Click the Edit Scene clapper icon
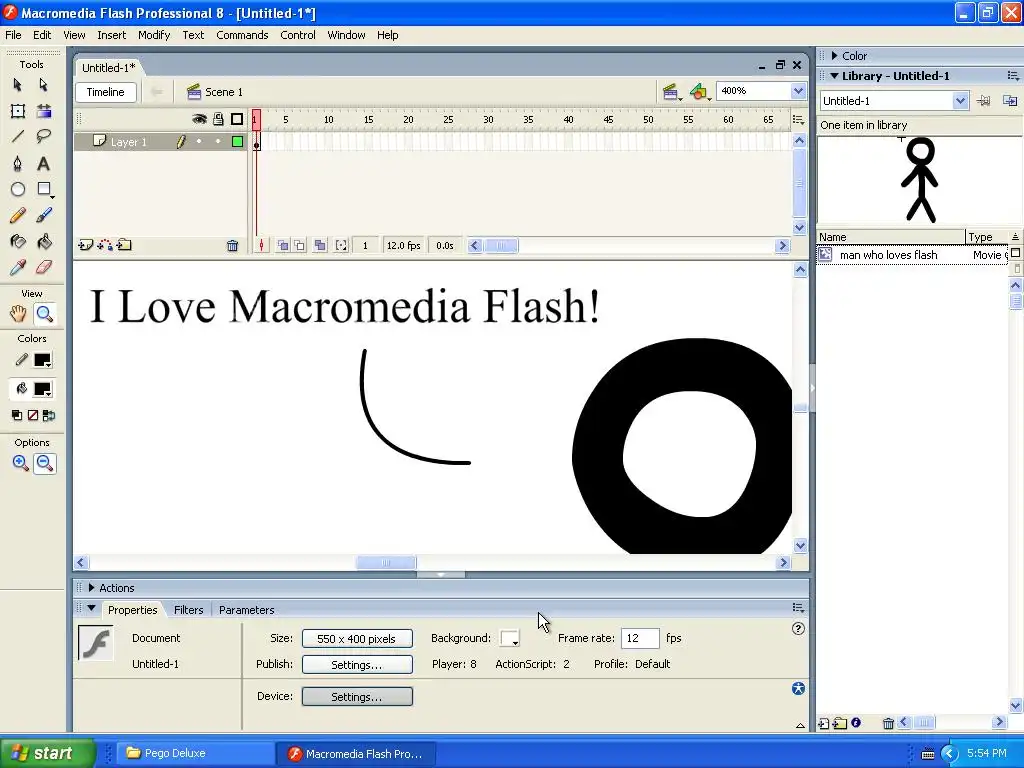This screenshot has width=1024, height=768. coord(671,92)
